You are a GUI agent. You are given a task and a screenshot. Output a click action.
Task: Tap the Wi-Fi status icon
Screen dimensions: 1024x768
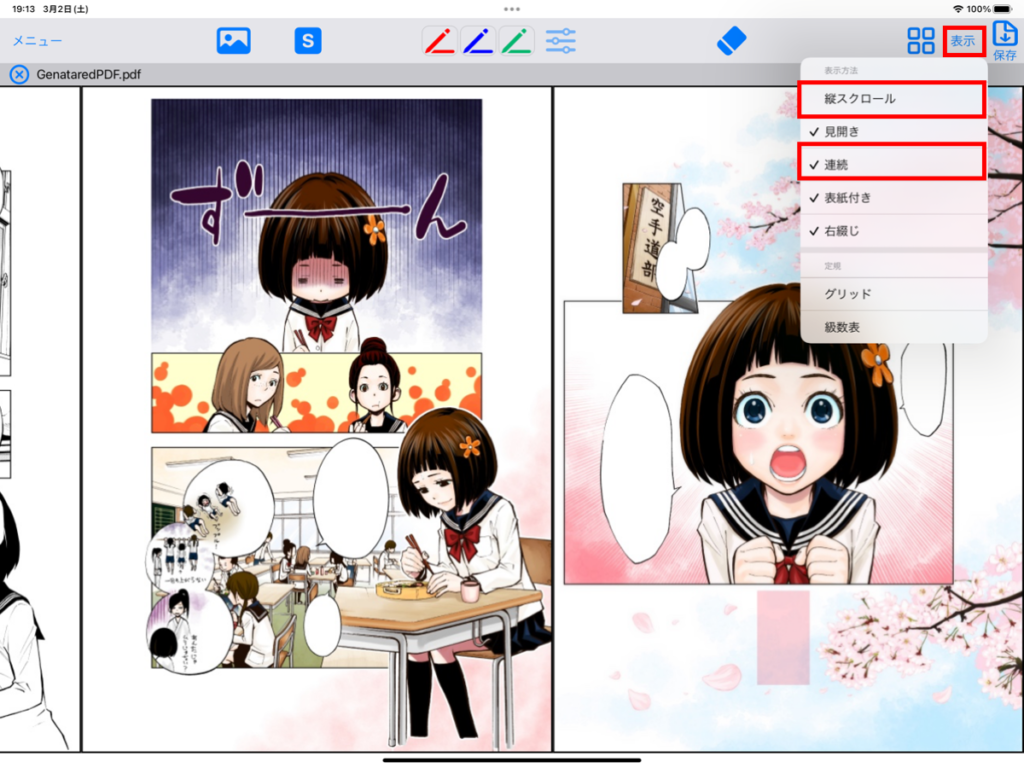958,9
